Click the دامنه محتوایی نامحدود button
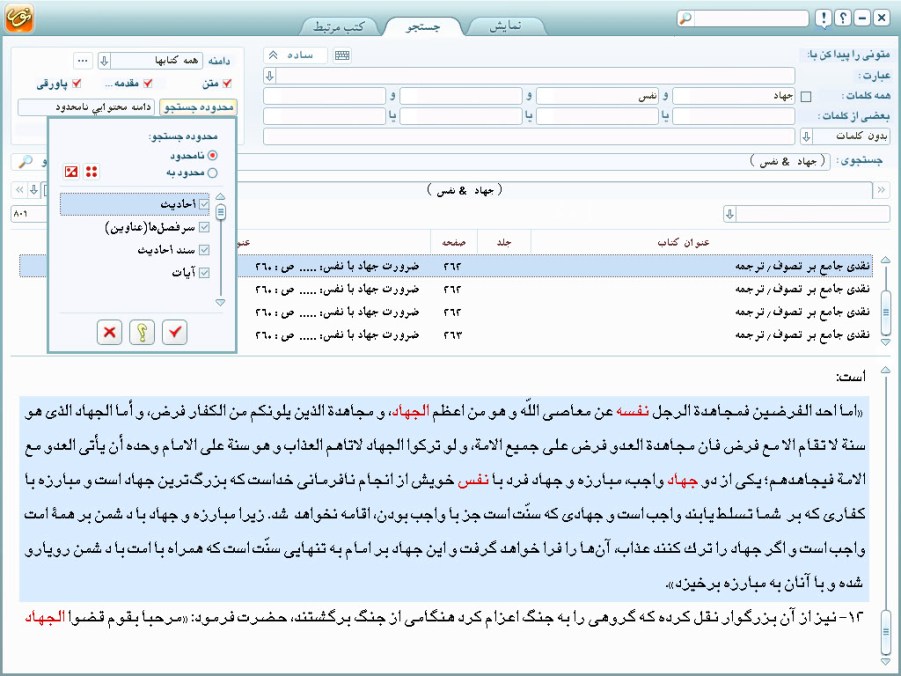901x676 pixels. click(86, 107)
